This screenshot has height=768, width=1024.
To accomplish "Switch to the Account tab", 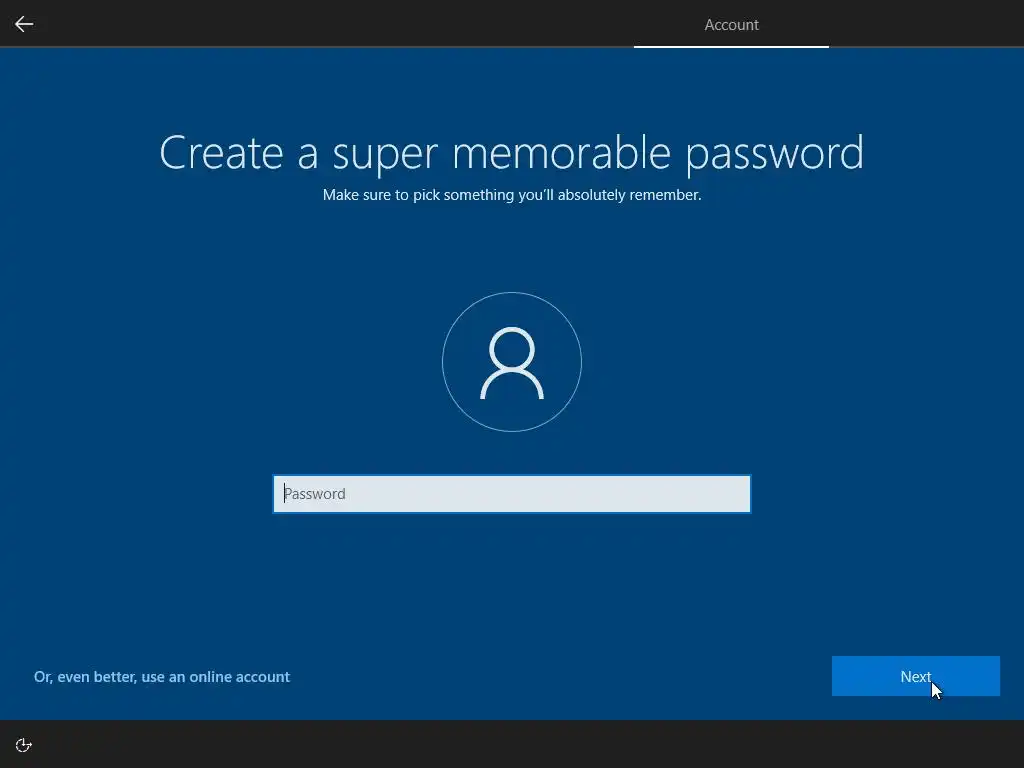I will click(x=731, y=25).
